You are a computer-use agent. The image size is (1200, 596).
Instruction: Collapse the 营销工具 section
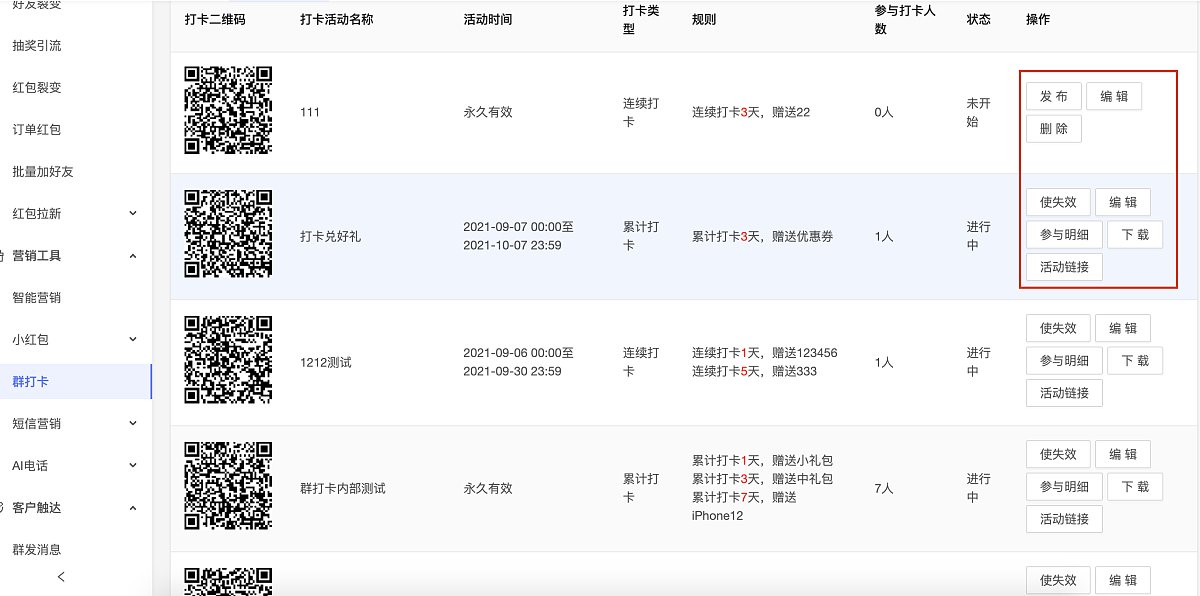(x=133, y=256)
